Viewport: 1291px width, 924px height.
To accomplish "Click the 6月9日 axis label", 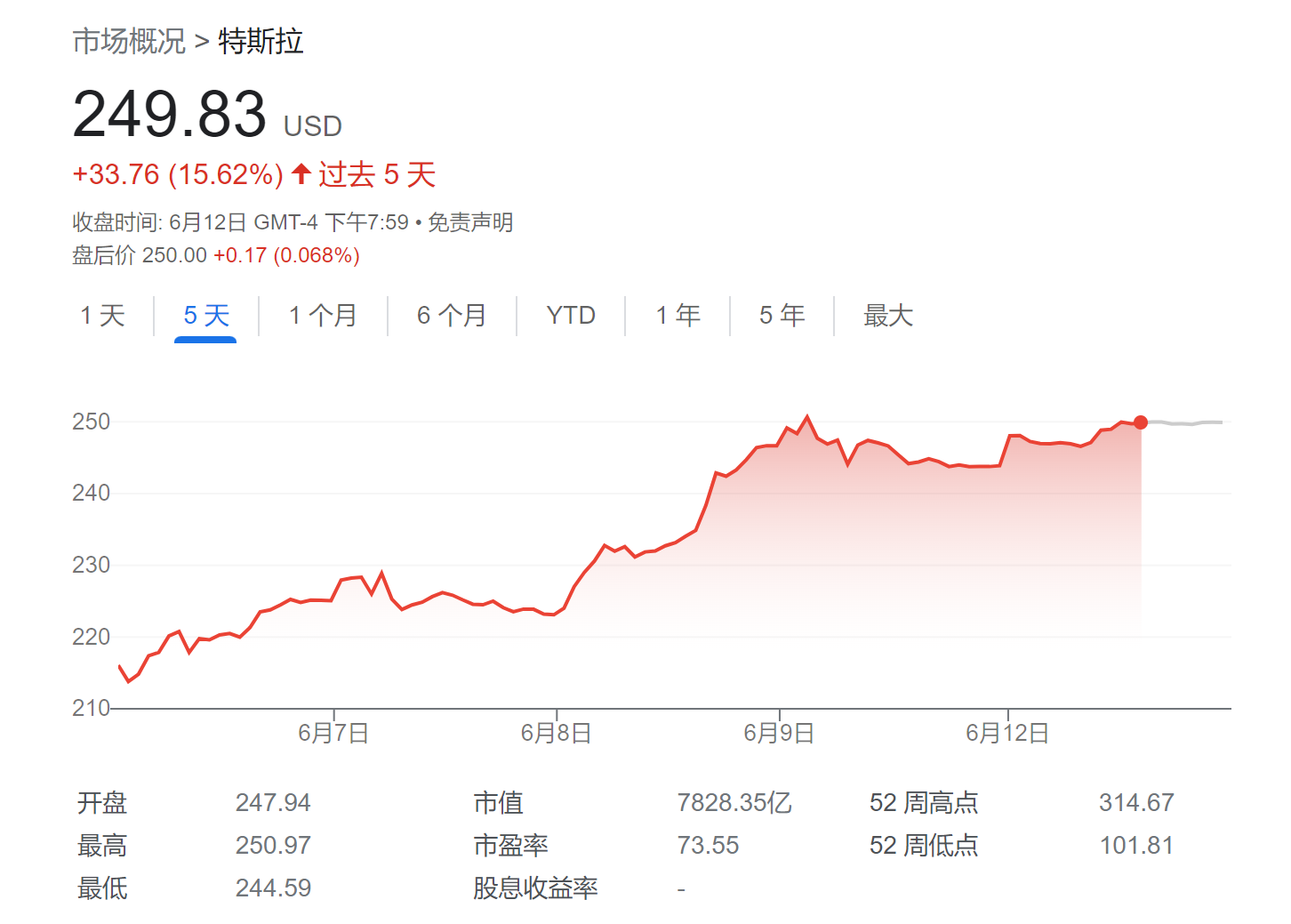I will pos(779,733).
